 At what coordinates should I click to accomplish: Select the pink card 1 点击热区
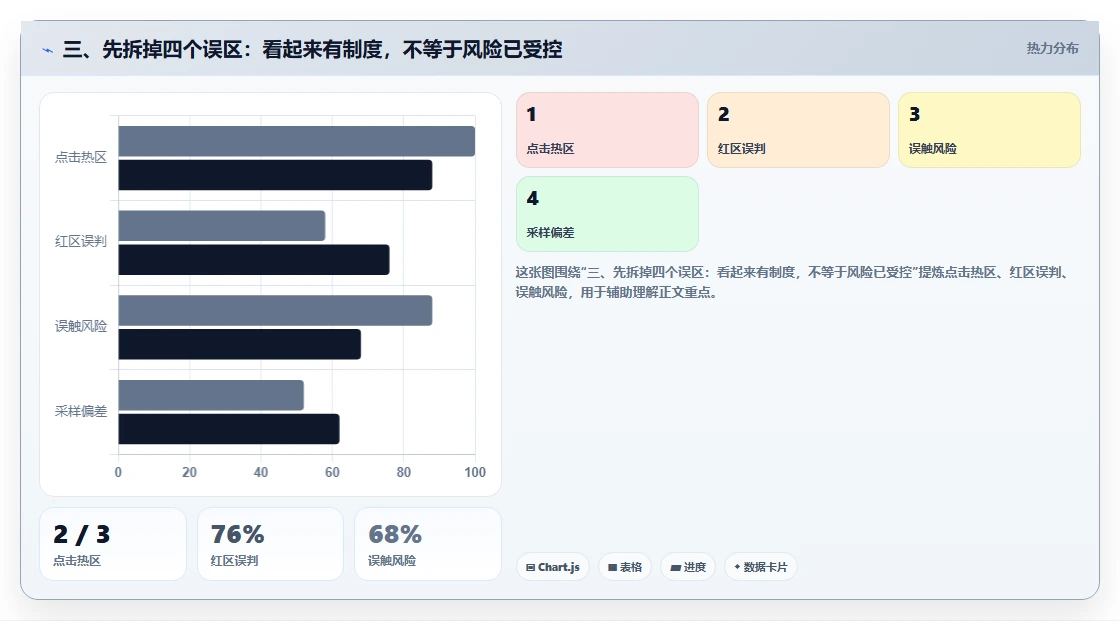pos(607,130)
